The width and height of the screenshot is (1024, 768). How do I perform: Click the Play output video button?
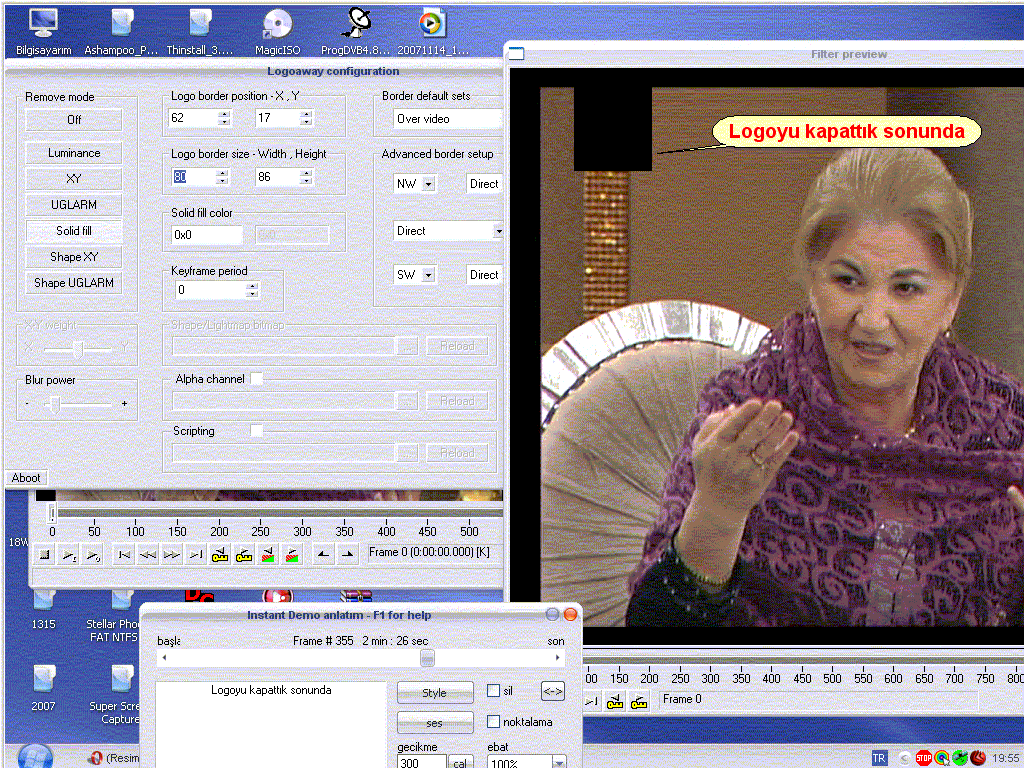[93, 555]
